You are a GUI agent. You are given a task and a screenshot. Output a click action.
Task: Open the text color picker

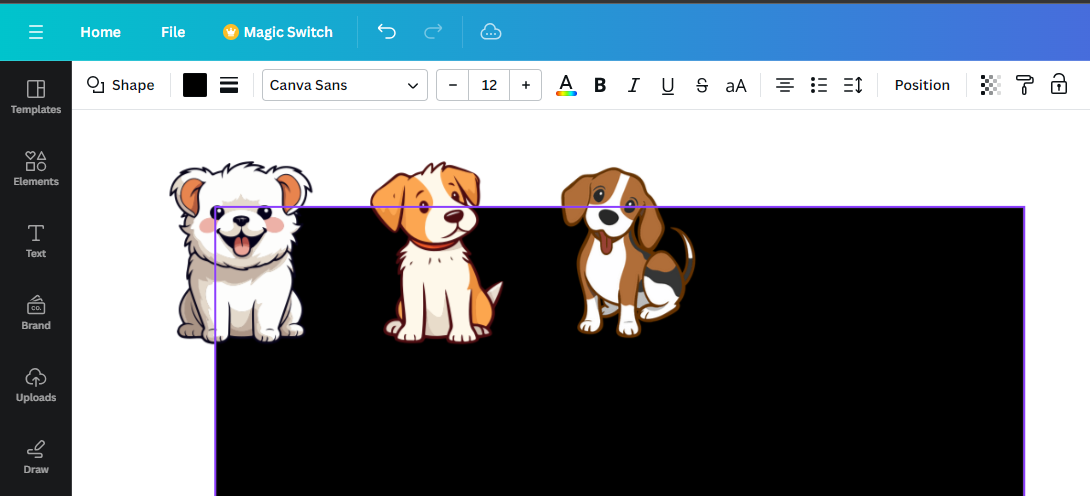point(566,85)
